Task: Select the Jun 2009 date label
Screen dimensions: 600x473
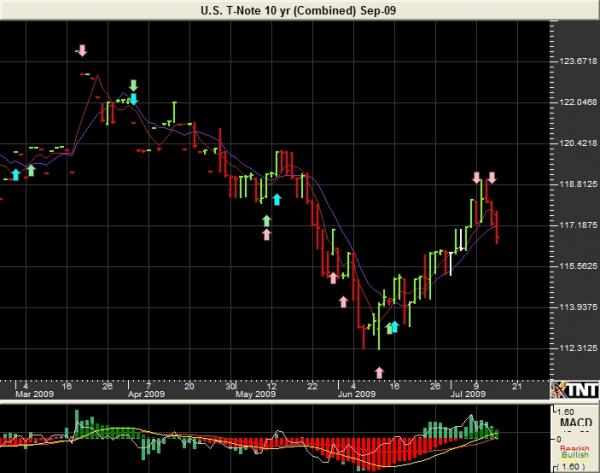Action: tap(357, 394)
